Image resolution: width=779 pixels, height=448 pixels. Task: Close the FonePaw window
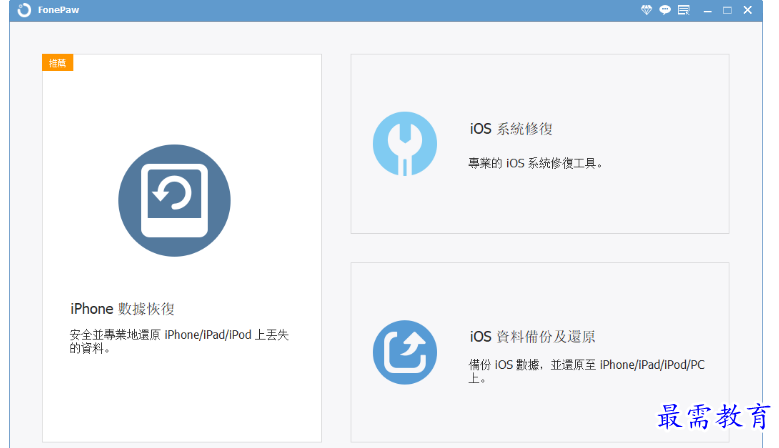coord(747,10)
